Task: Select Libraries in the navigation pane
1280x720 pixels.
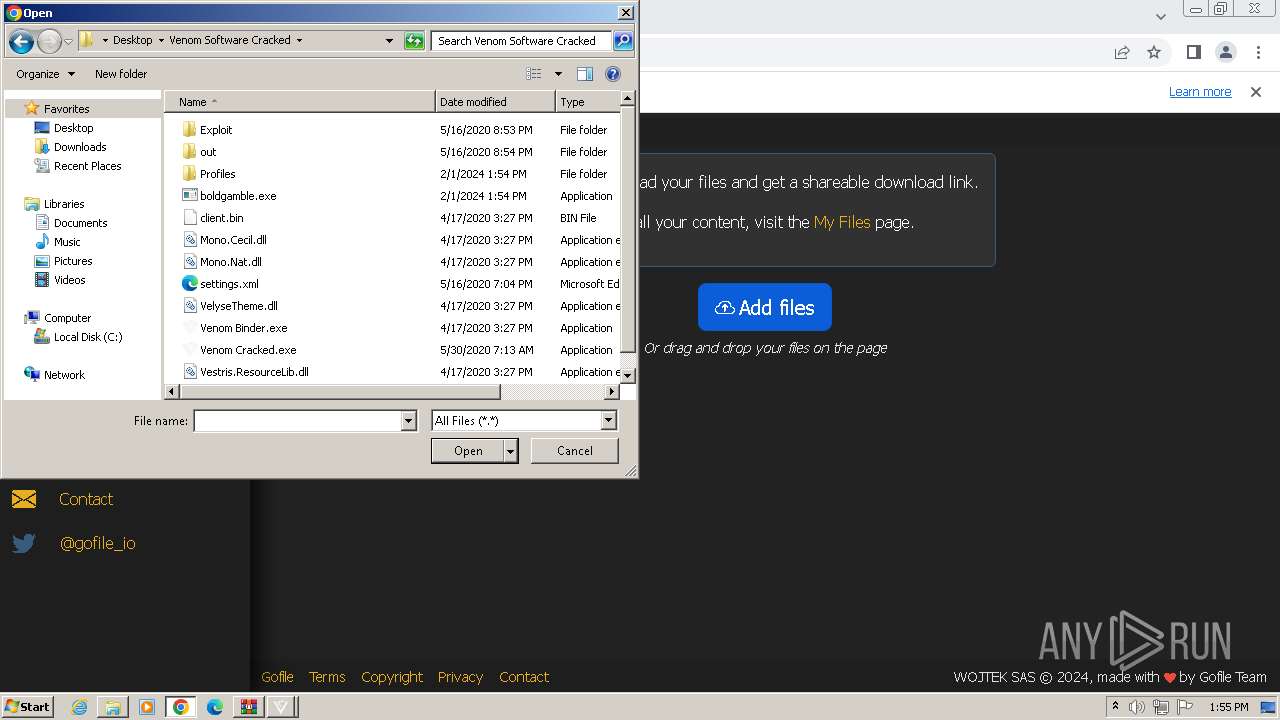Action: point(64,204)
